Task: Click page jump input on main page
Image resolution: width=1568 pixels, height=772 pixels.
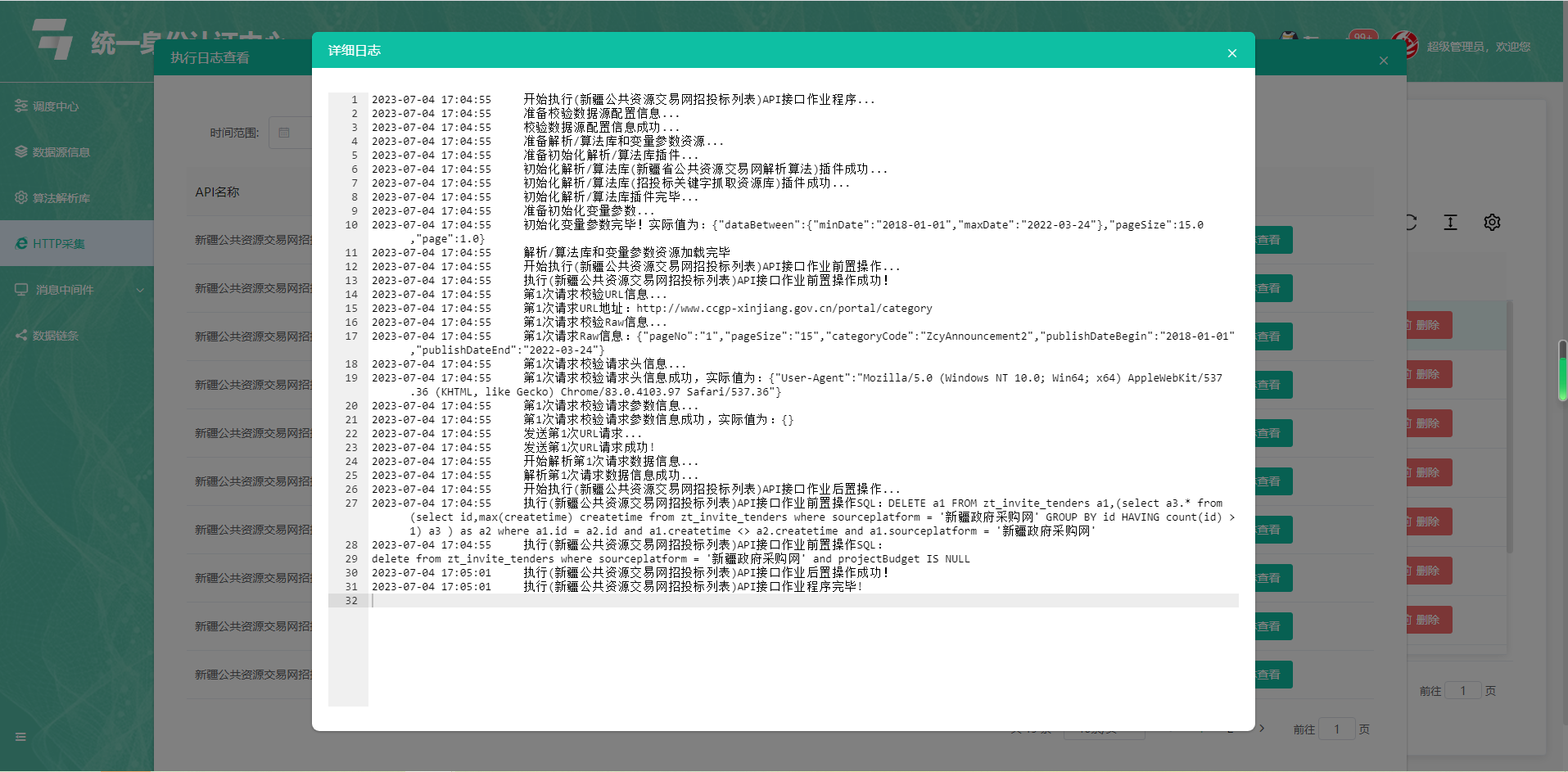Action: coord(1463,690)
